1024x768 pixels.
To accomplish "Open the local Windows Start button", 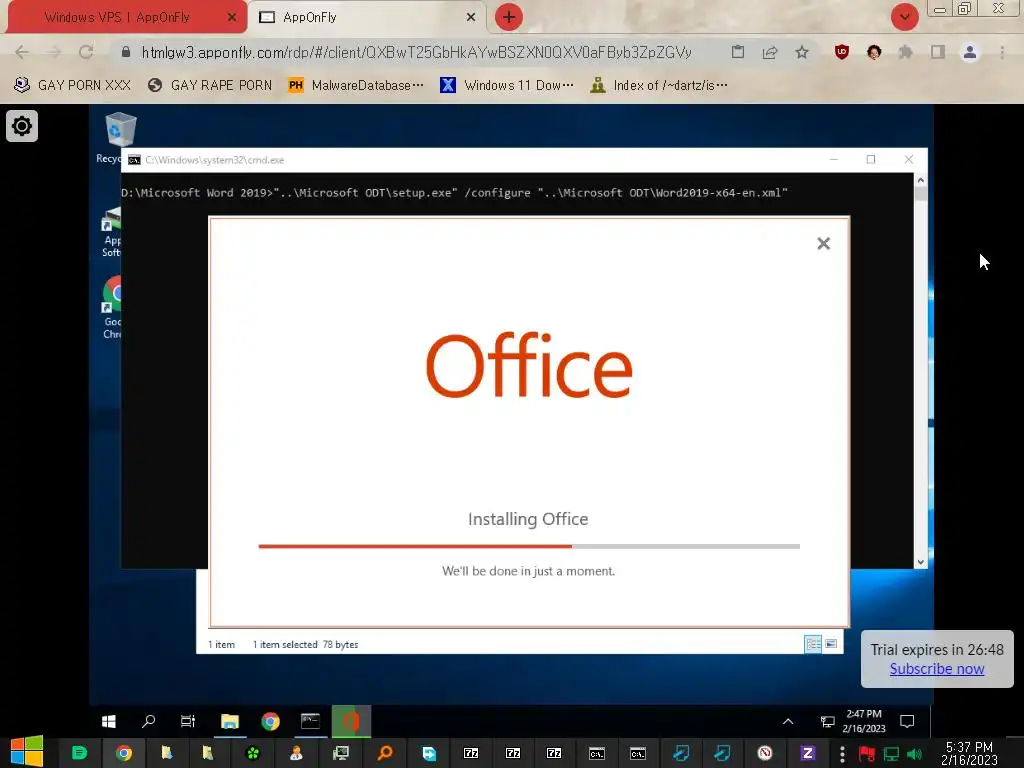I will click(27, 752).
